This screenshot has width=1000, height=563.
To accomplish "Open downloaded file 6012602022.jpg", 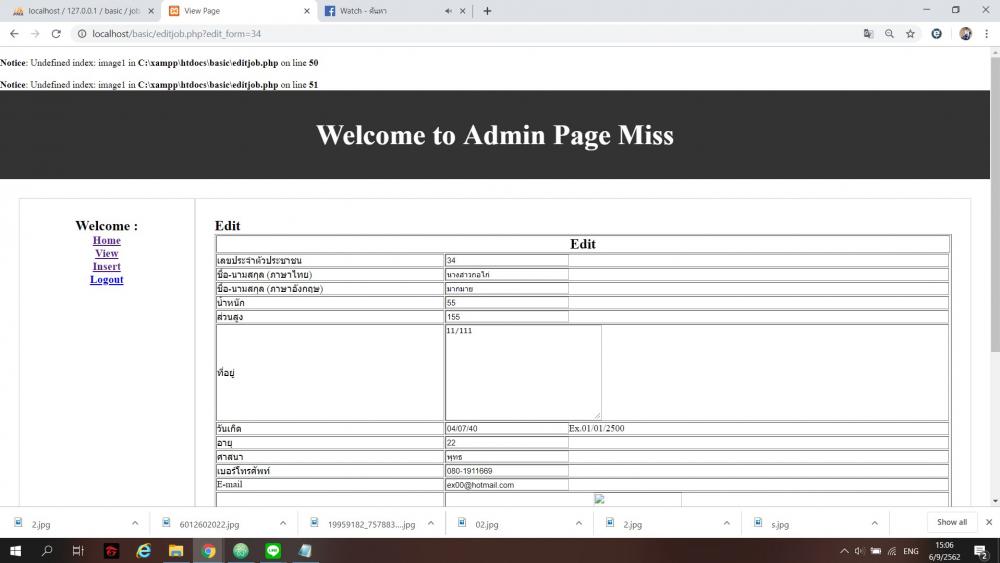I will 209,524.
